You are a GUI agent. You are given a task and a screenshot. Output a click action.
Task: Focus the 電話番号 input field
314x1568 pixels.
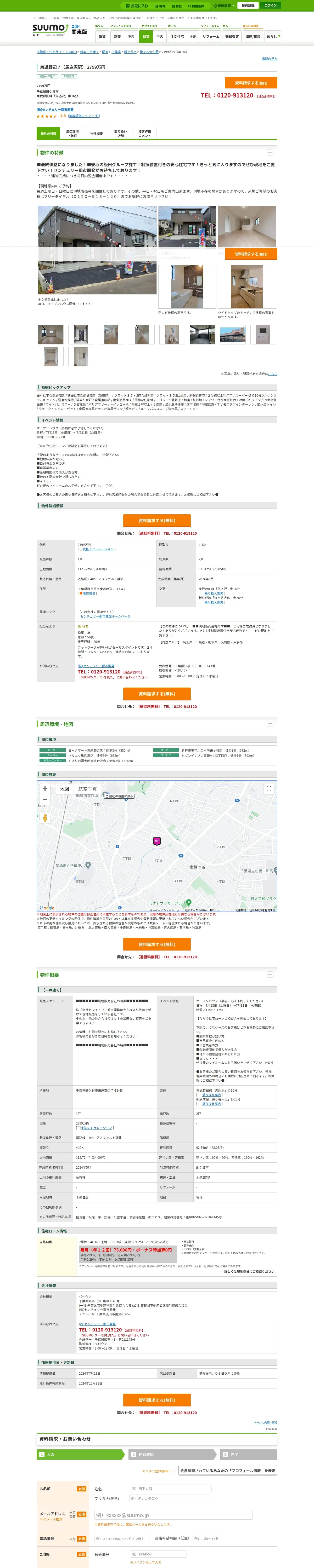[x=122, y=1538]
